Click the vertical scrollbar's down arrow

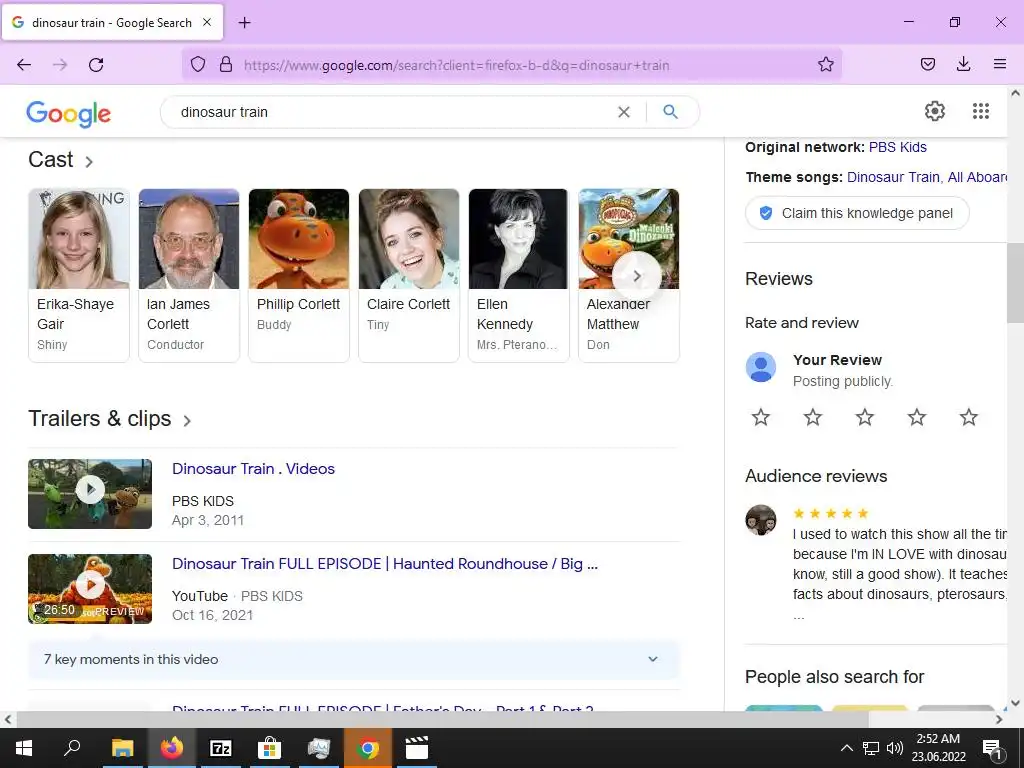pyautogui.click(x=1015, y=703)
